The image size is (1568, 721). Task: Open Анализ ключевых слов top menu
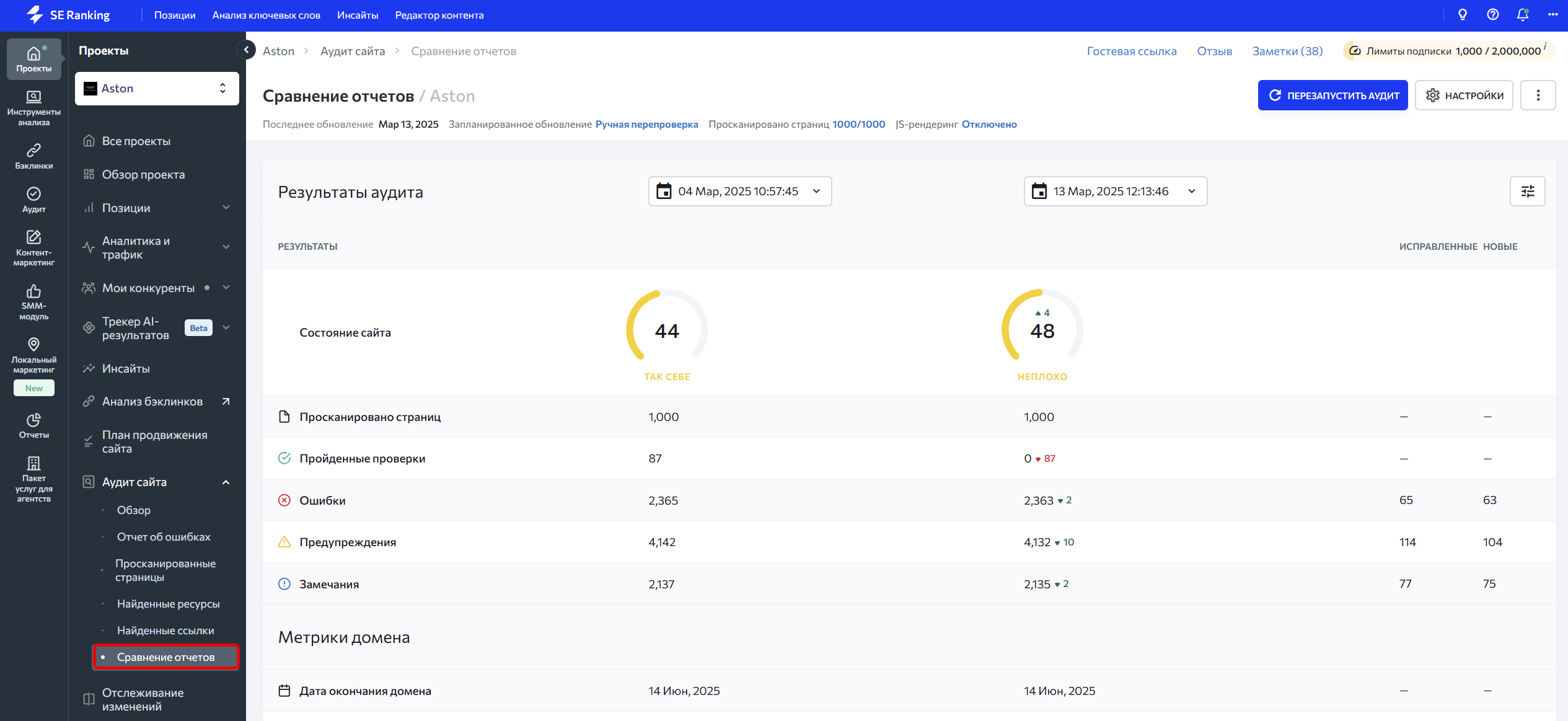point(266,15)
